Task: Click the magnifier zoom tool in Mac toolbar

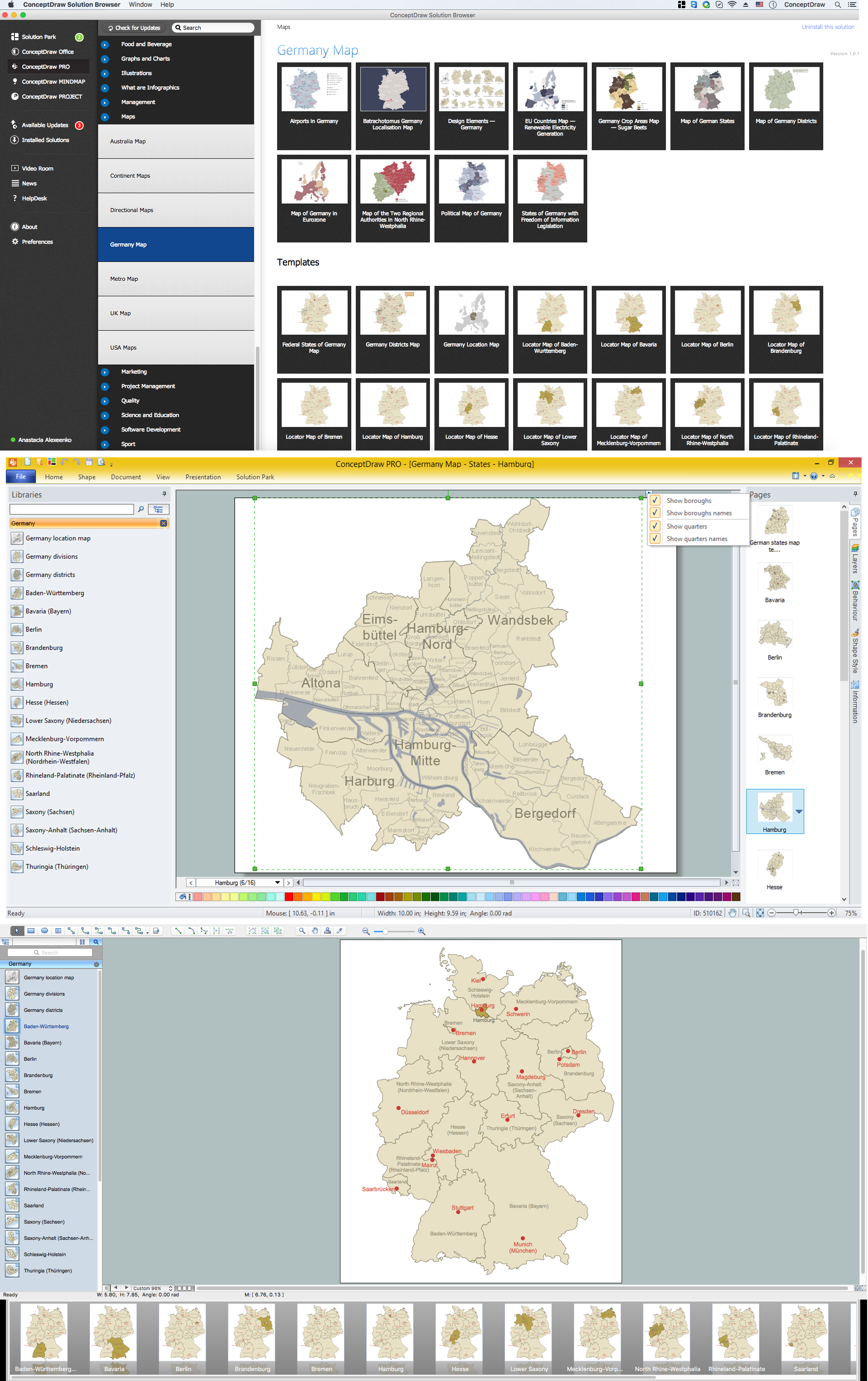Action: (x=302, y=931)
